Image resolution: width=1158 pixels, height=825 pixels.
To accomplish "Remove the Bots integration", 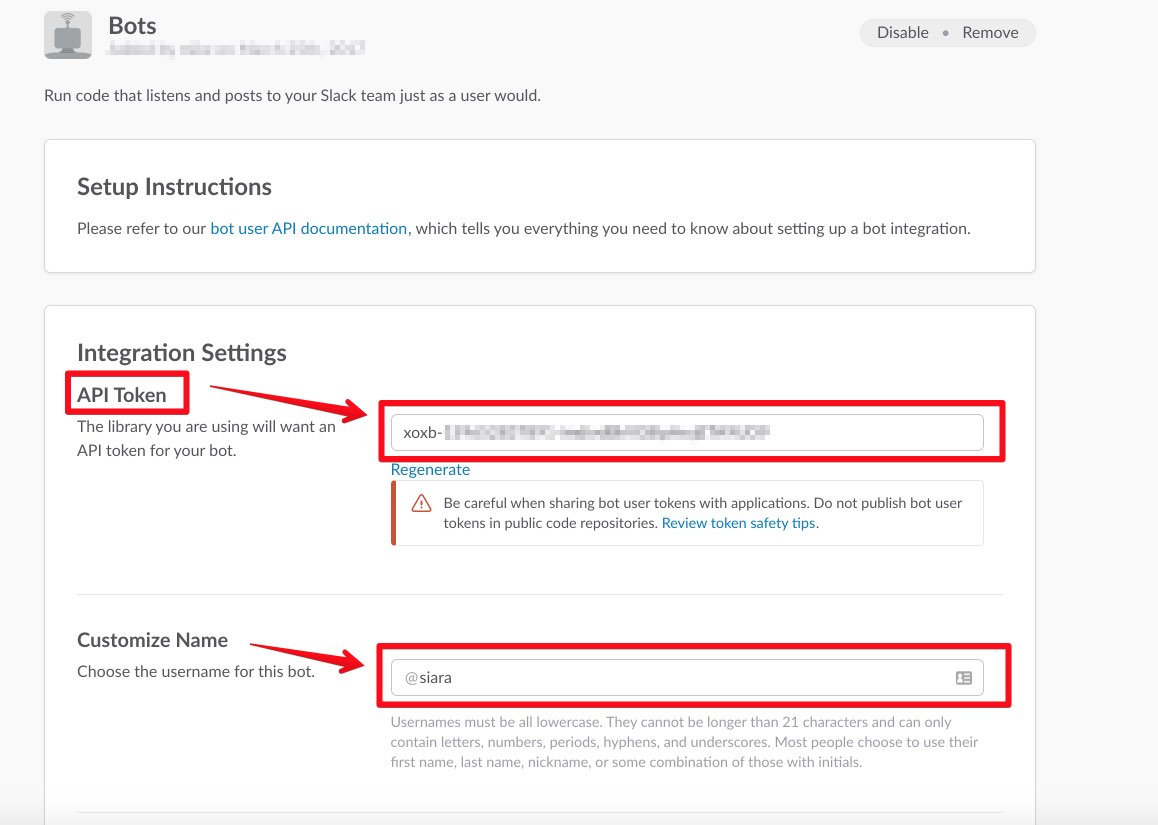I will coord(990,32).
